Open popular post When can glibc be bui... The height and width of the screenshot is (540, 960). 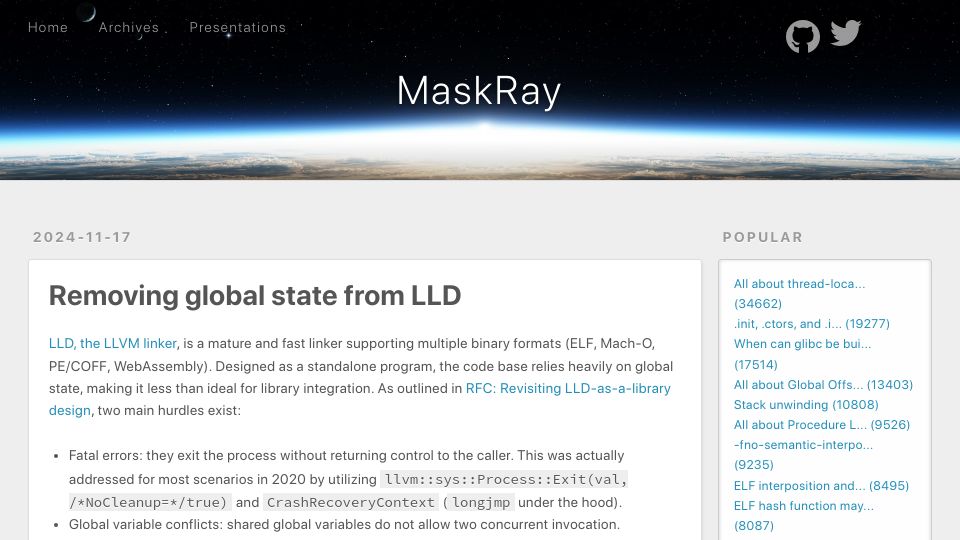[x=802, y=354]
